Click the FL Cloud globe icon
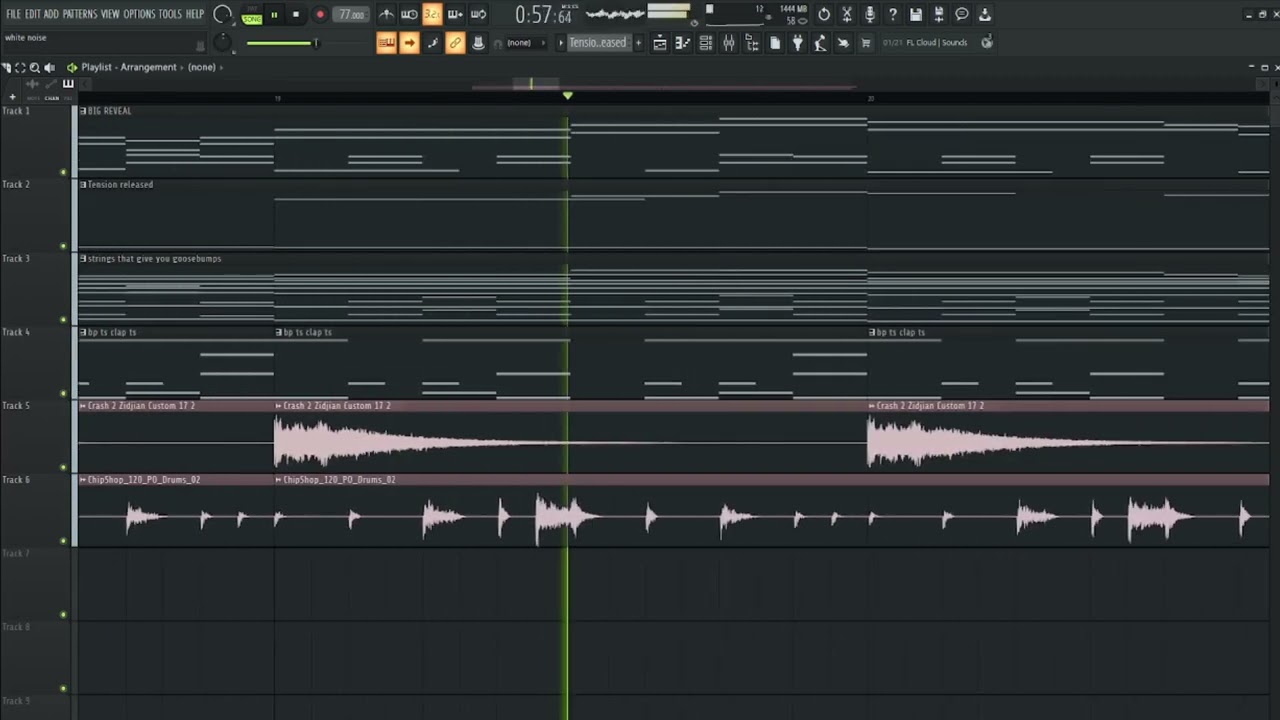The image size is (1280, 720). [x=987, y=42]
